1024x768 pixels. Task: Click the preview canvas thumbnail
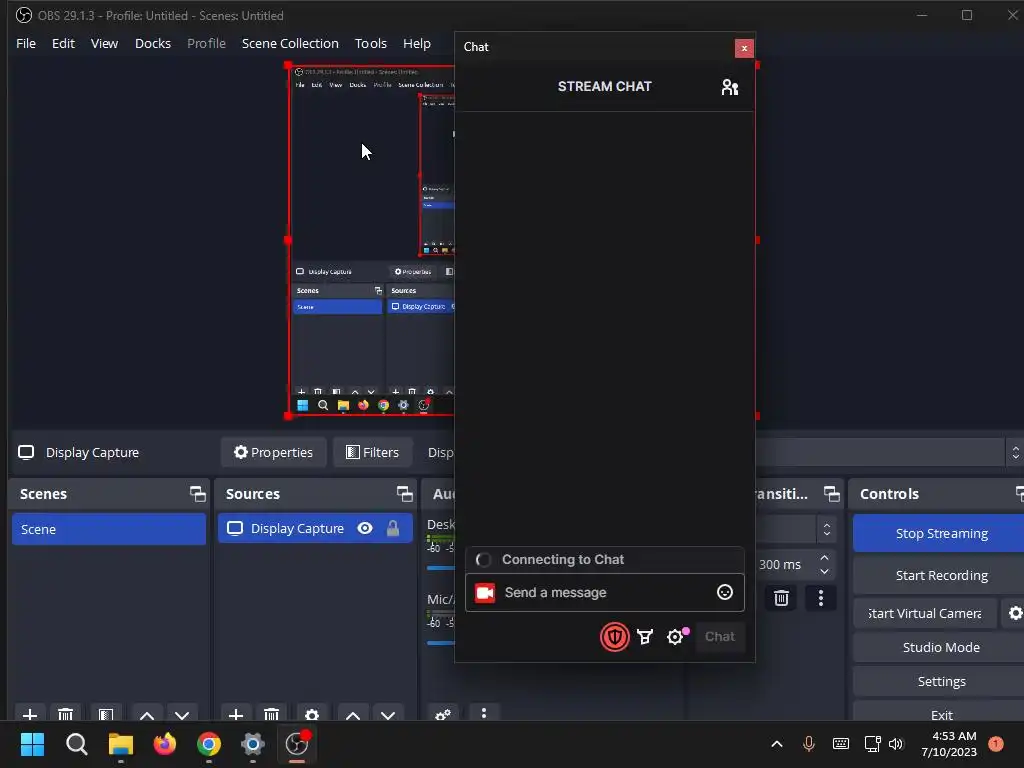pos(371,240)
